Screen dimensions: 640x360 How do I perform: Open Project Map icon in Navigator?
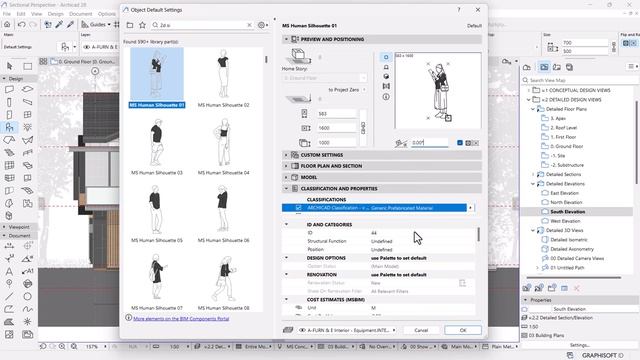pos(527,67)
